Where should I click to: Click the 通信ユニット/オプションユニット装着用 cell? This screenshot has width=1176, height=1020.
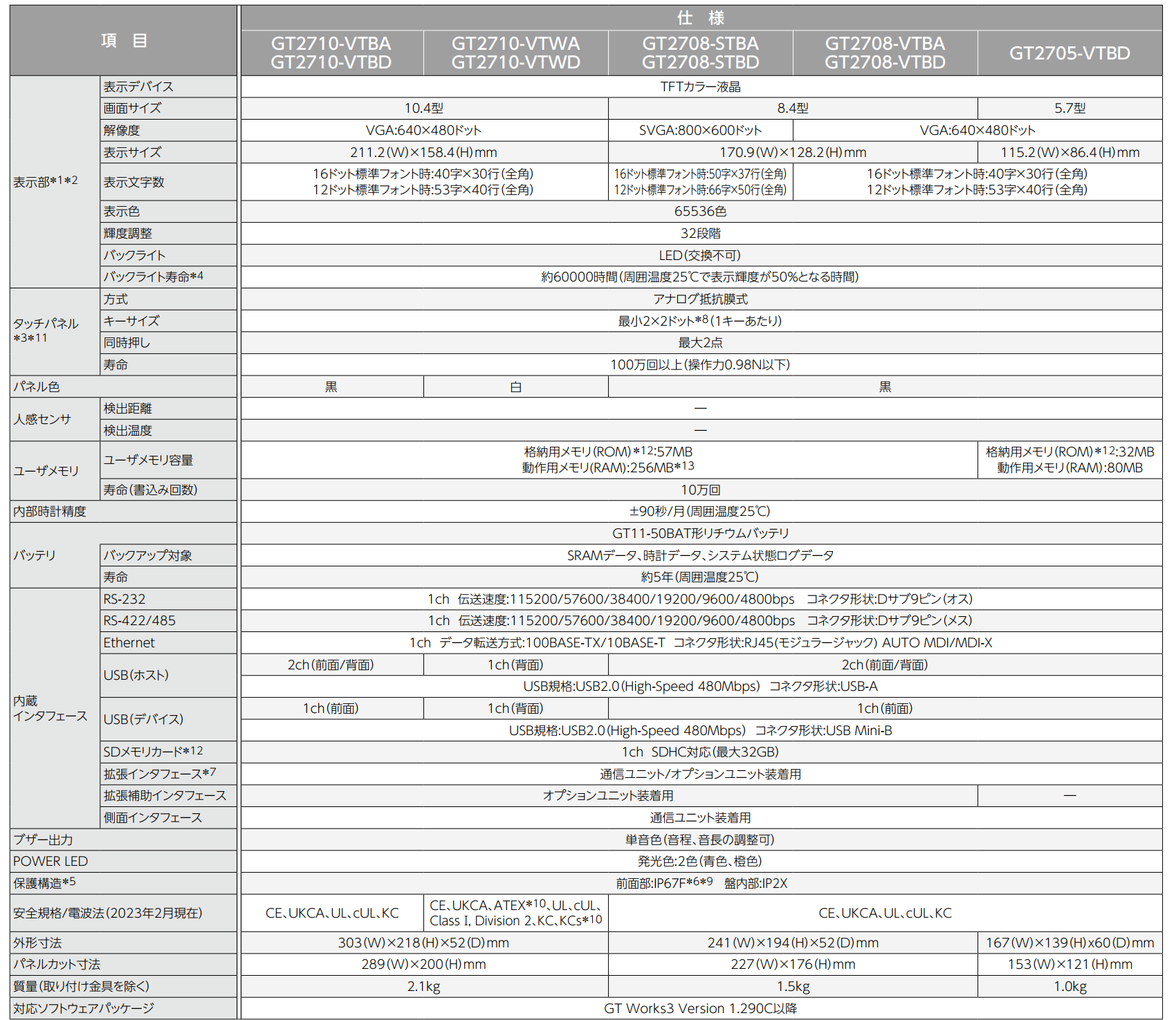(701, 775)
